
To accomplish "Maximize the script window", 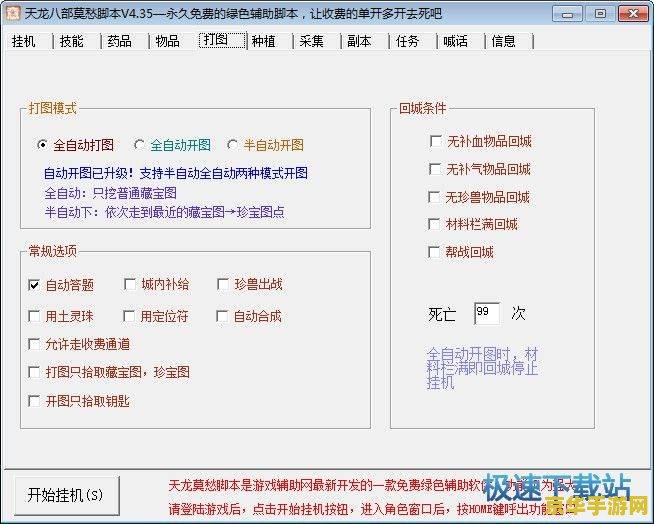I will click(x=600, y=14).
